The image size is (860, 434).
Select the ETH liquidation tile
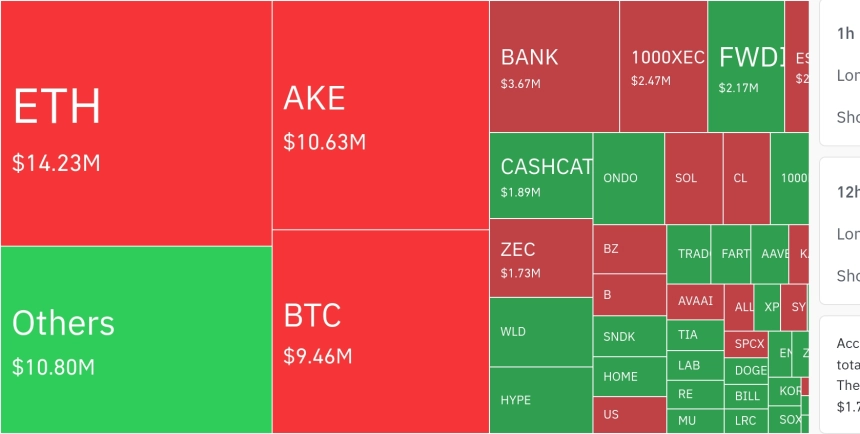pyautogui.click(x=136, y=123)
